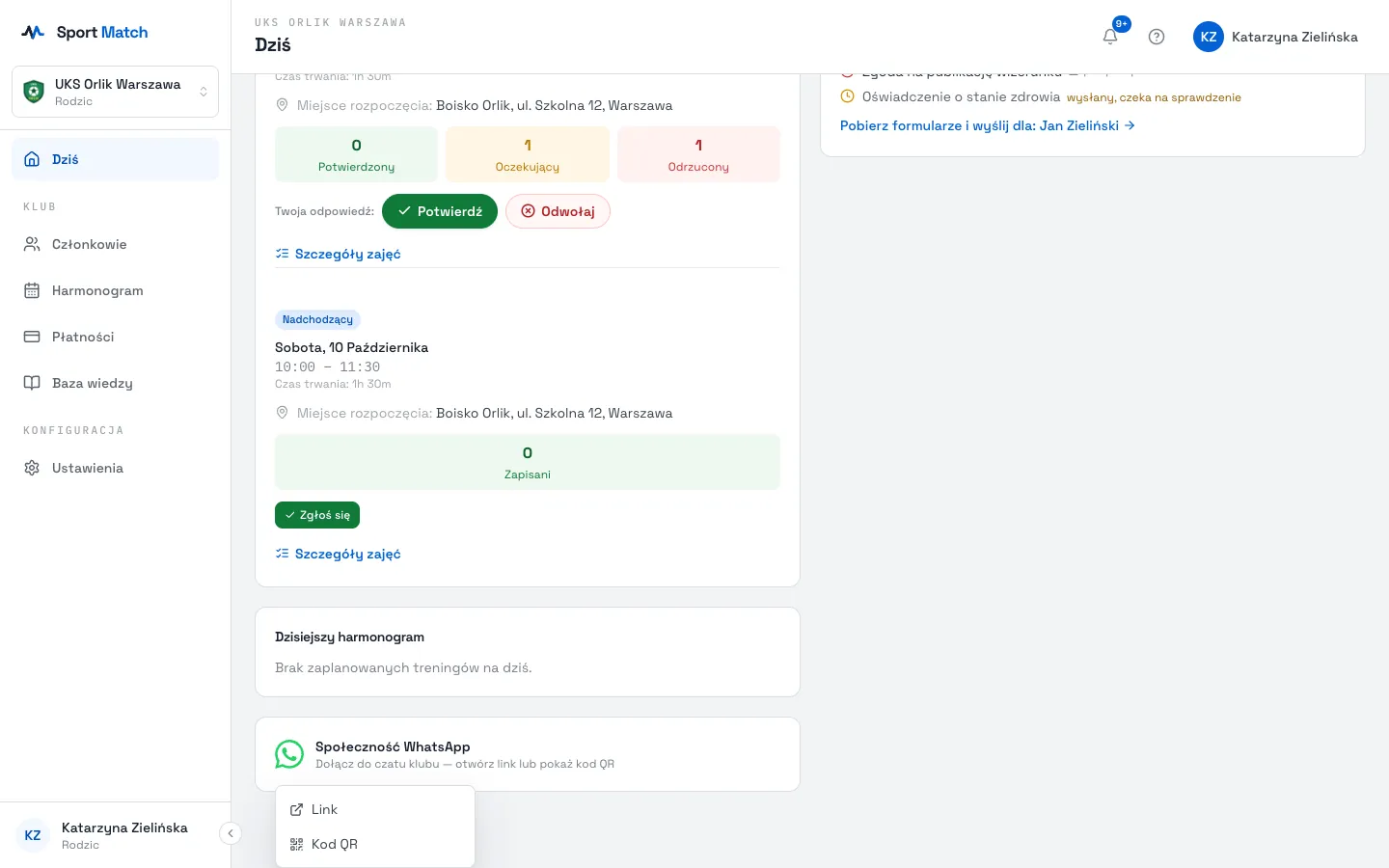Viewport: 1389px width, 868px height.
Task: Collapse the sidebar with the chevron button
Action: (230, 833)
